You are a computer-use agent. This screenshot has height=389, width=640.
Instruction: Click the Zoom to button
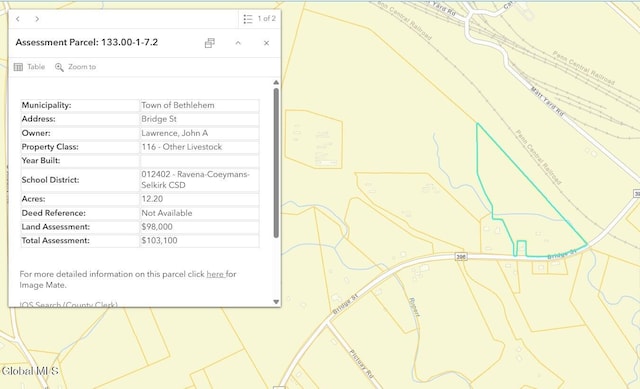76,67
